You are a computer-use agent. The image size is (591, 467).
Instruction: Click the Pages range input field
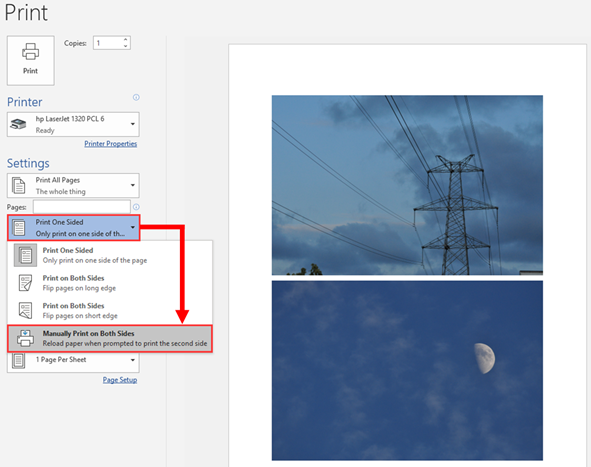82,207
